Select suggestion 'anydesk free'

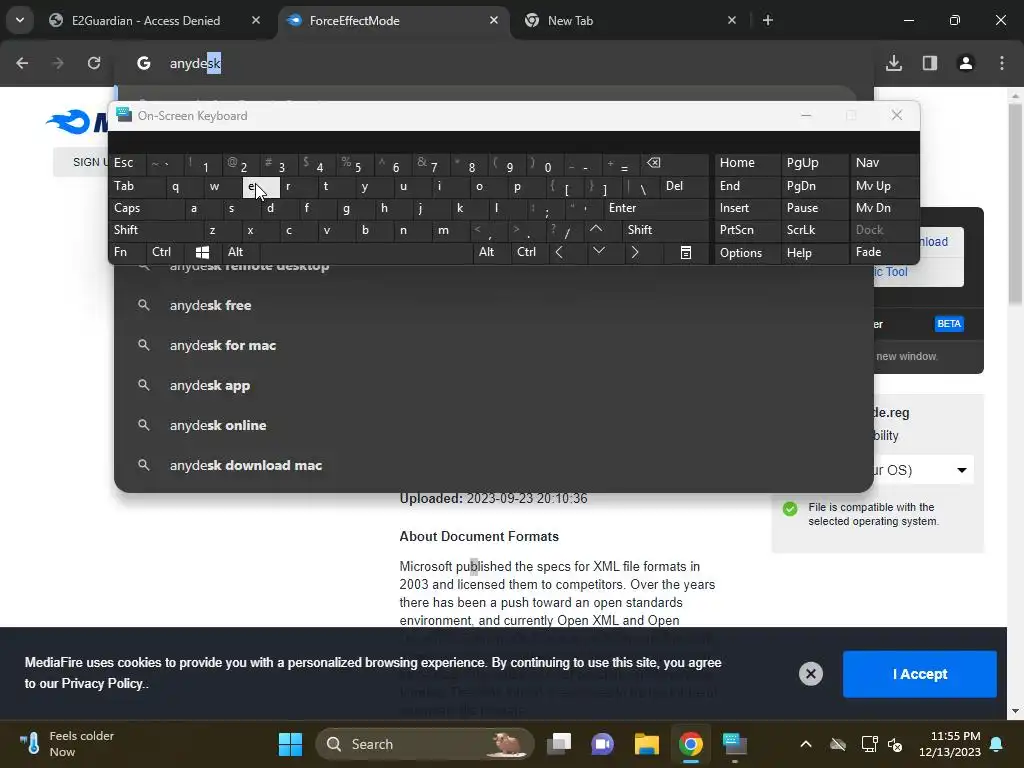click(493, 305)
